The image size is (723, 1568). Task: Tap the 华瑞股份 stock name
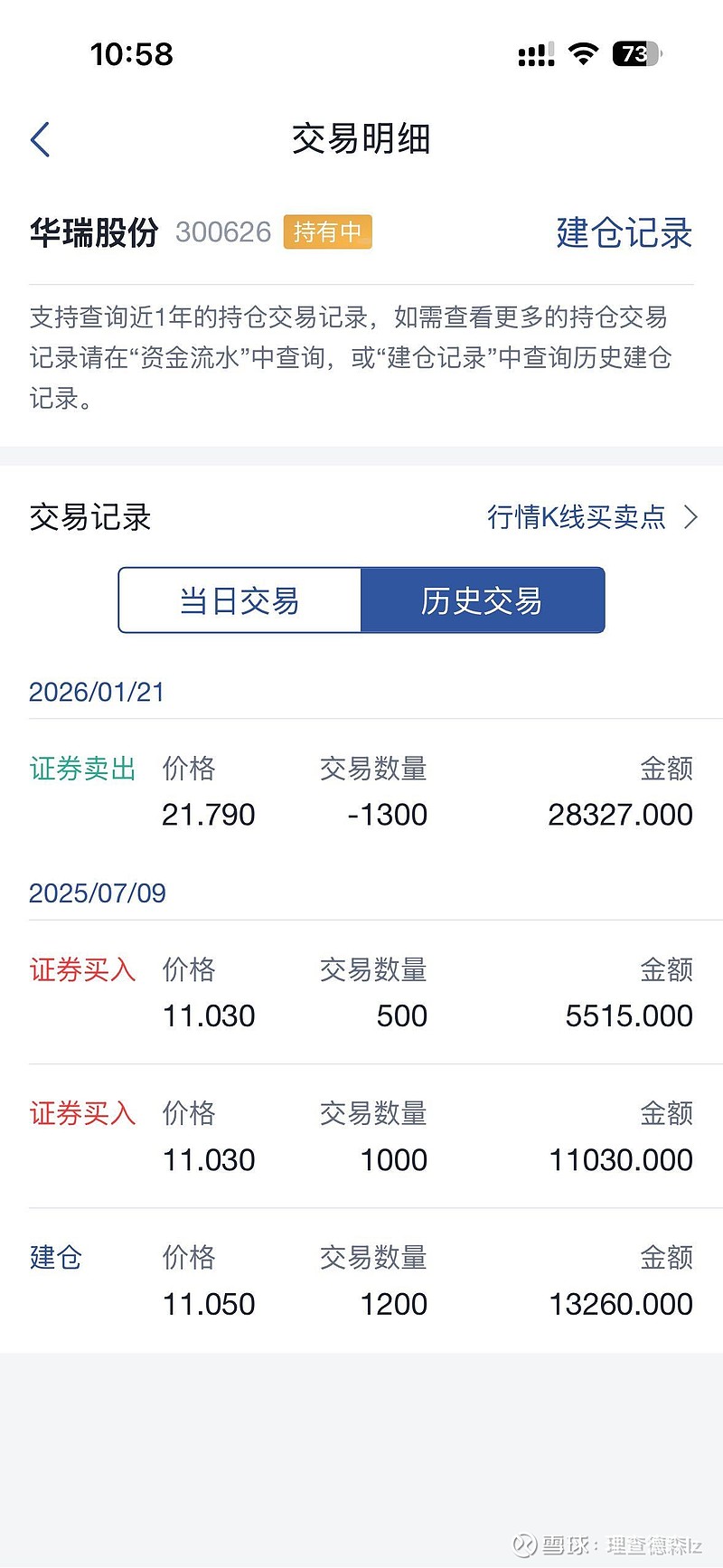[x=94, y=232]
